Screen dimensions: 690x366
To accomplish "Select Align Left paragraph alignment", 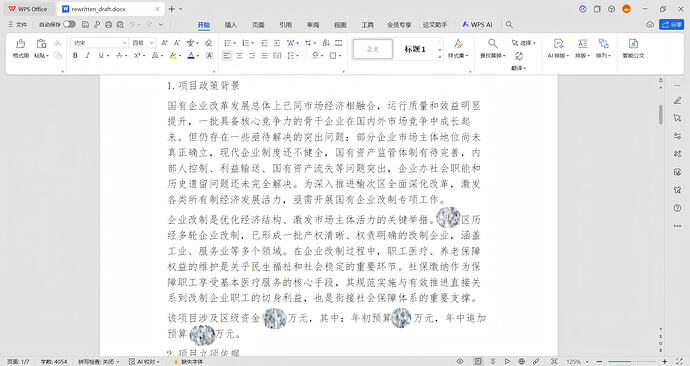I will click(x=227, y=55).
